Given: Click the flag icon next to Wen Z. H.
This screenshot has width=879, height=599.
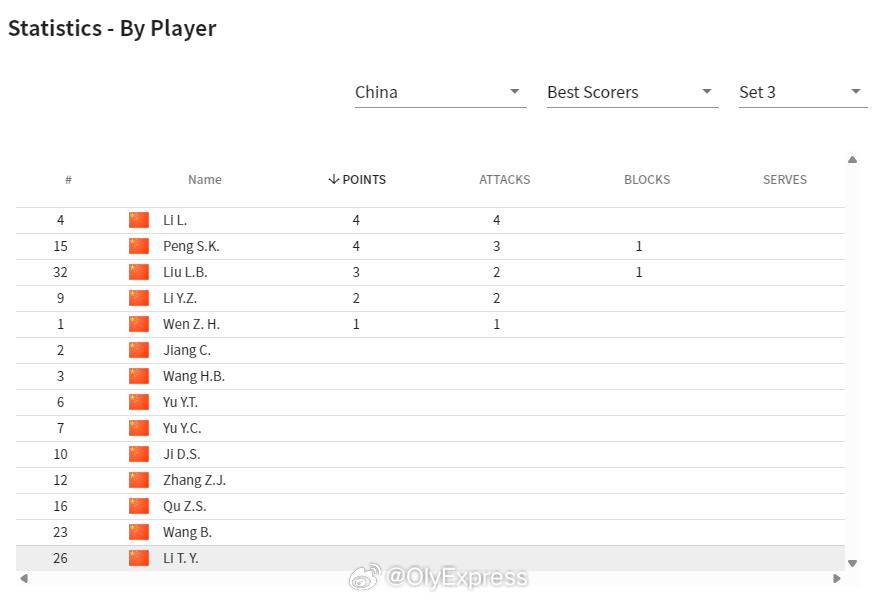Looking at the screenshot, I should point(139,324).
